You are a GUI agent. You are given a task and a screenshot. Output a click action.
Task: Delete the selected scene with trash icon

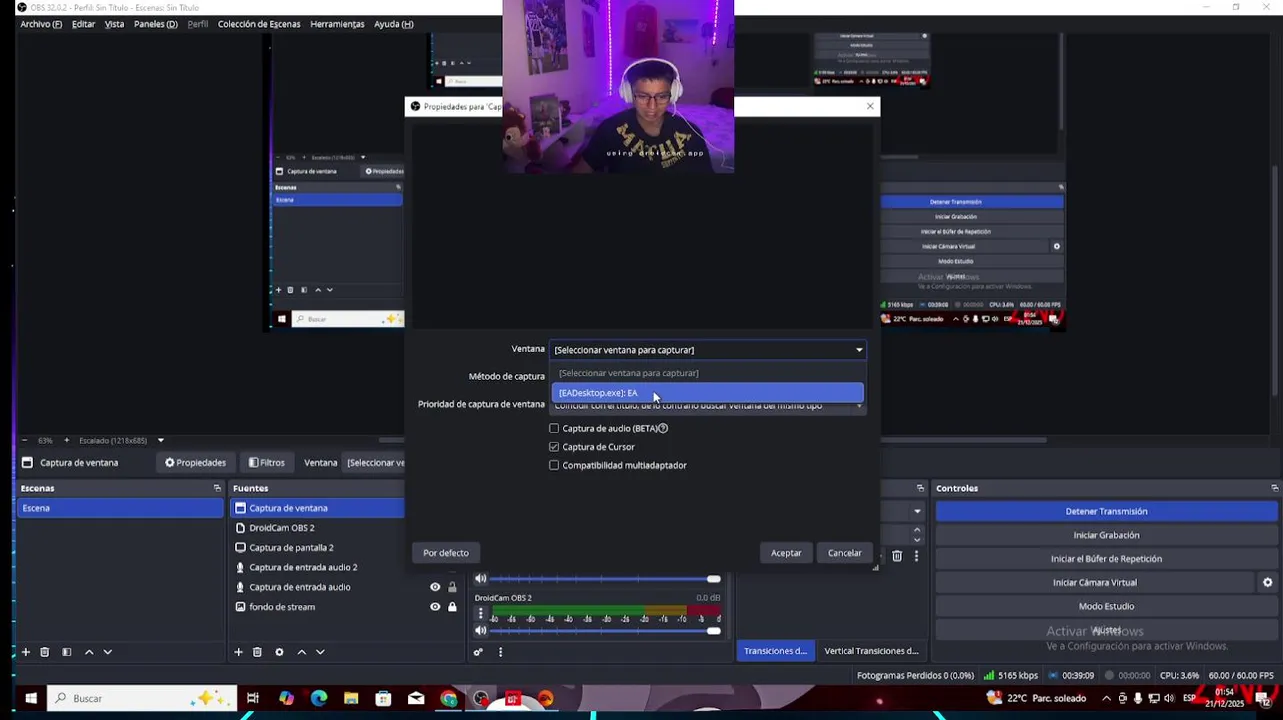44,652
